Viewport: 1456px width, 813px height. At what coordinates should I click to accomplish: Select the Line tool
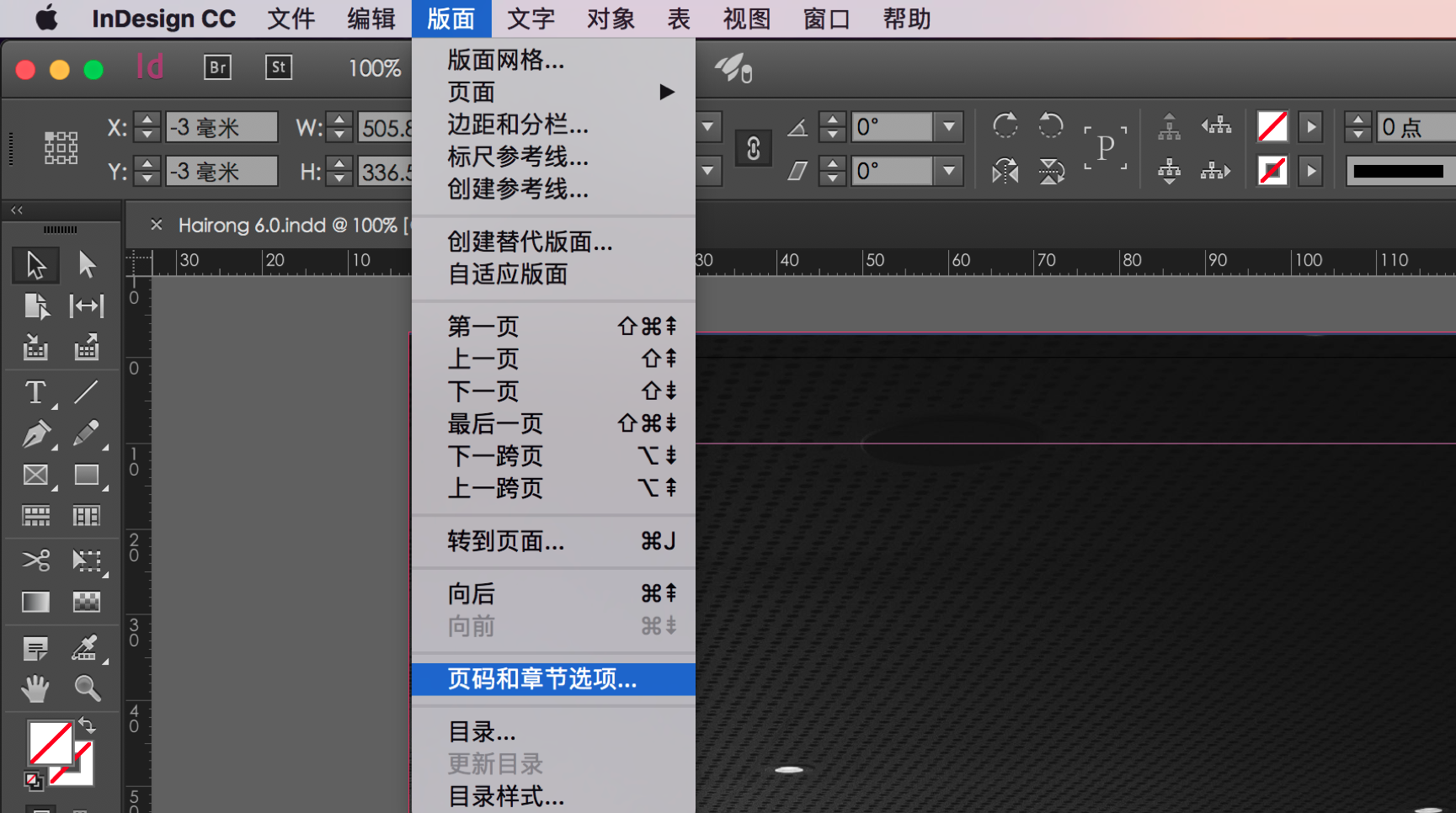click(x=87, y=392)
